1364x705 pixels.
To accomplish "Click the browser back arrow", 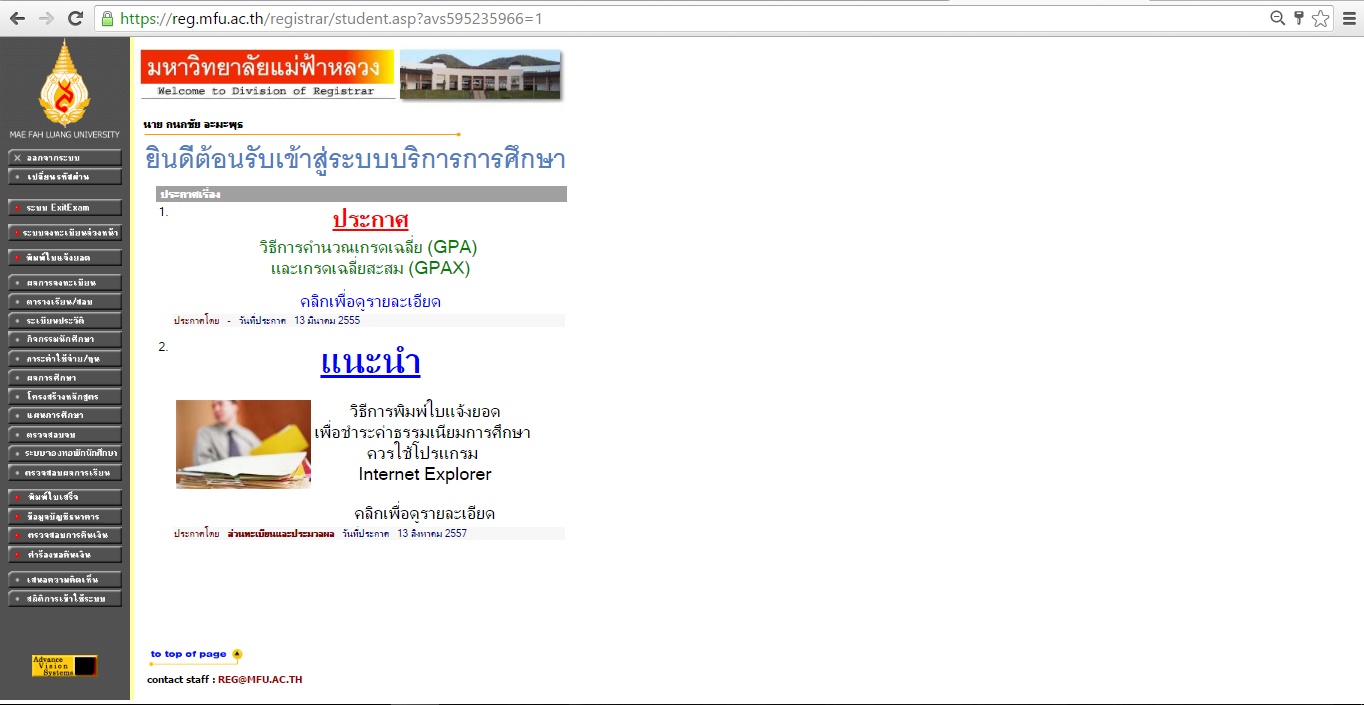I will pos(16,17).
